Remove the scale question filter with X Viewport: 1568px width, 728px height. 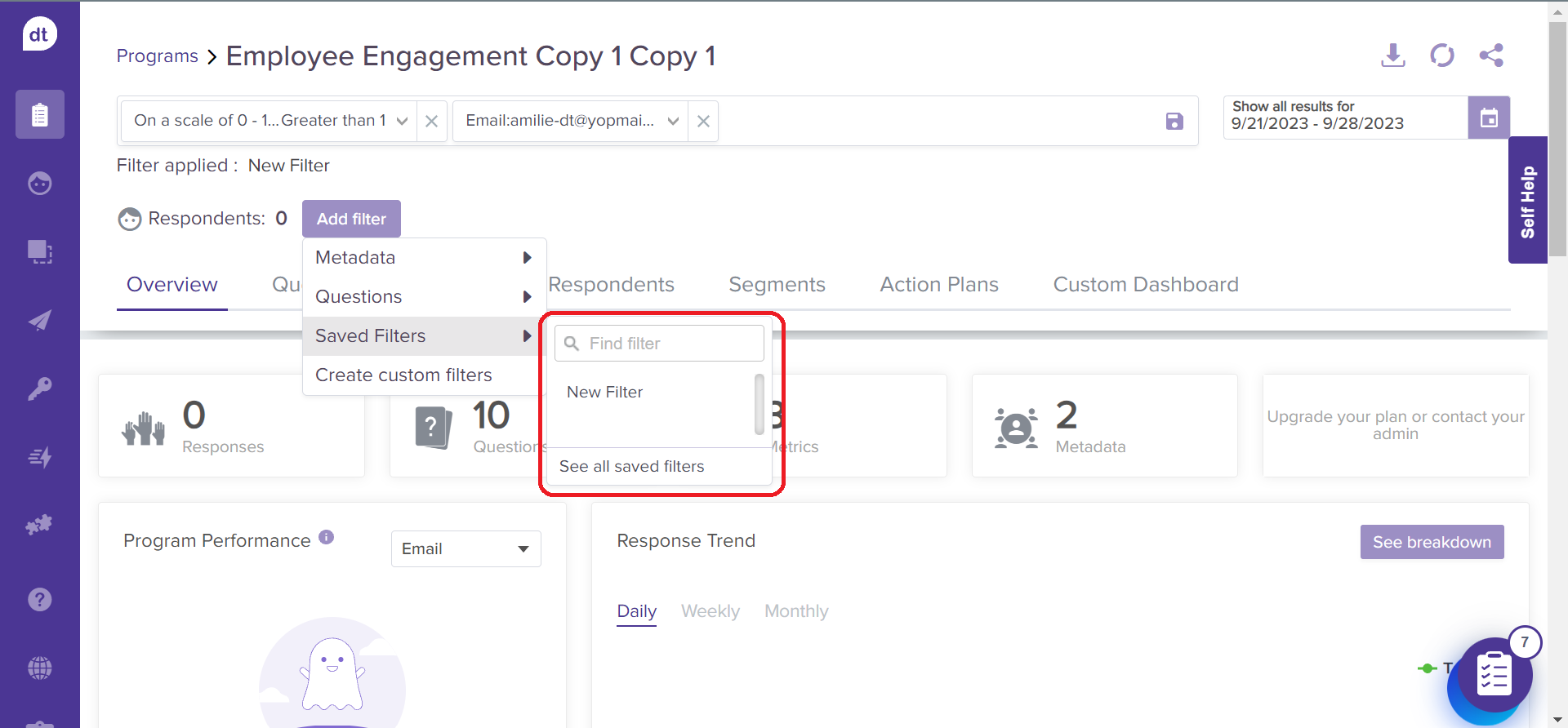tap(432, 122)
